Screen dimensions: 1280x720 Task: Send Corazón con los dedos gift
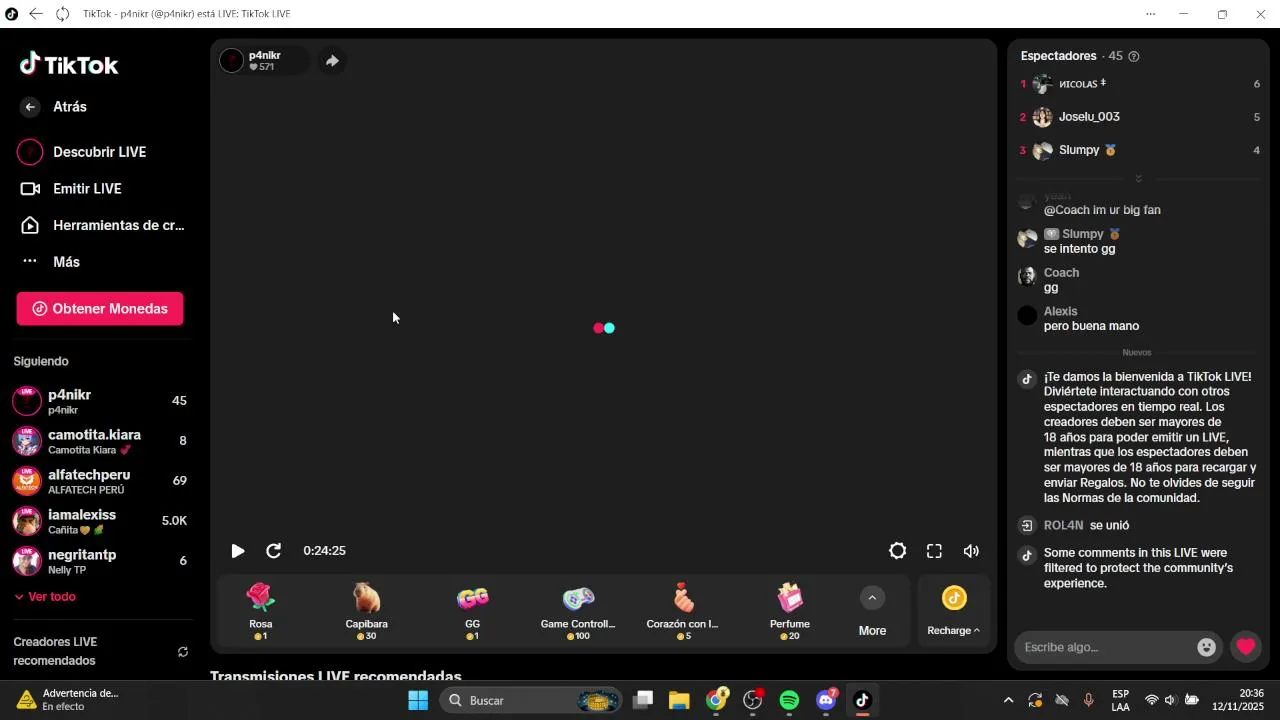[683, 611]
